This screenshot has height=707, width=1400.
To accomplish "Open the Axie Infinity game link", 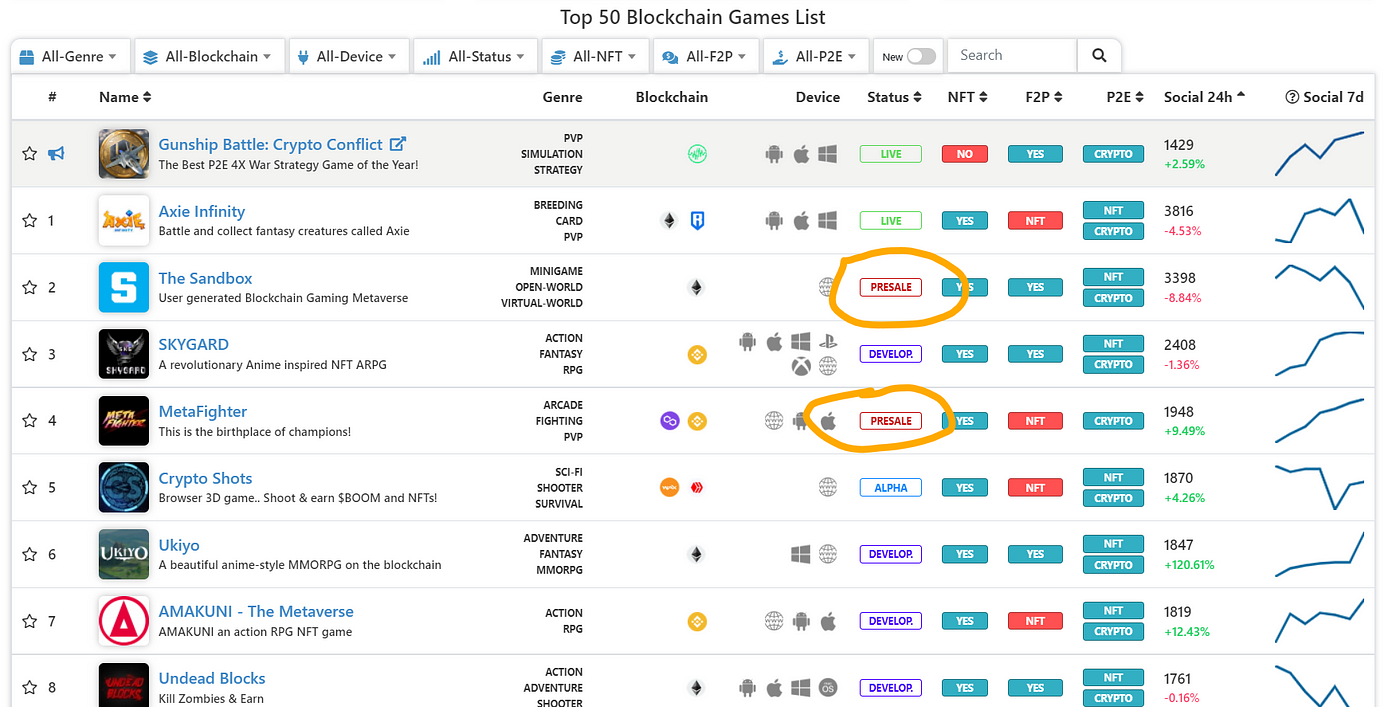I will tap(201, 212).
